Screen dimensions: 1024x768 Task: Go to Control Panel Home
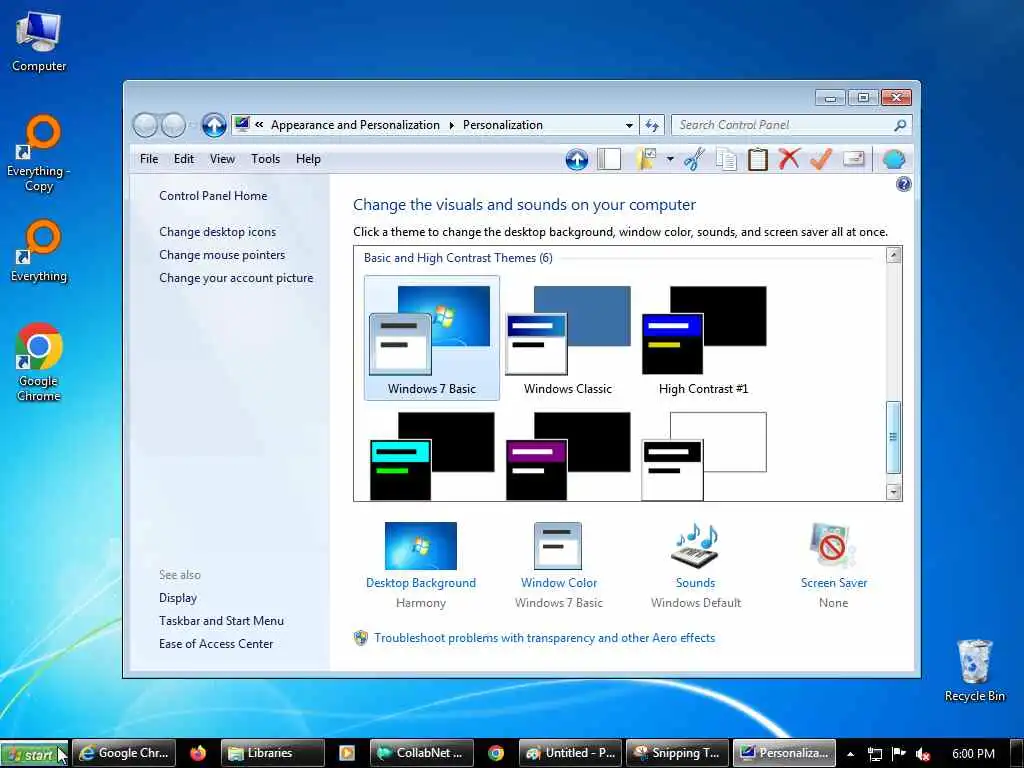[213, 196]
